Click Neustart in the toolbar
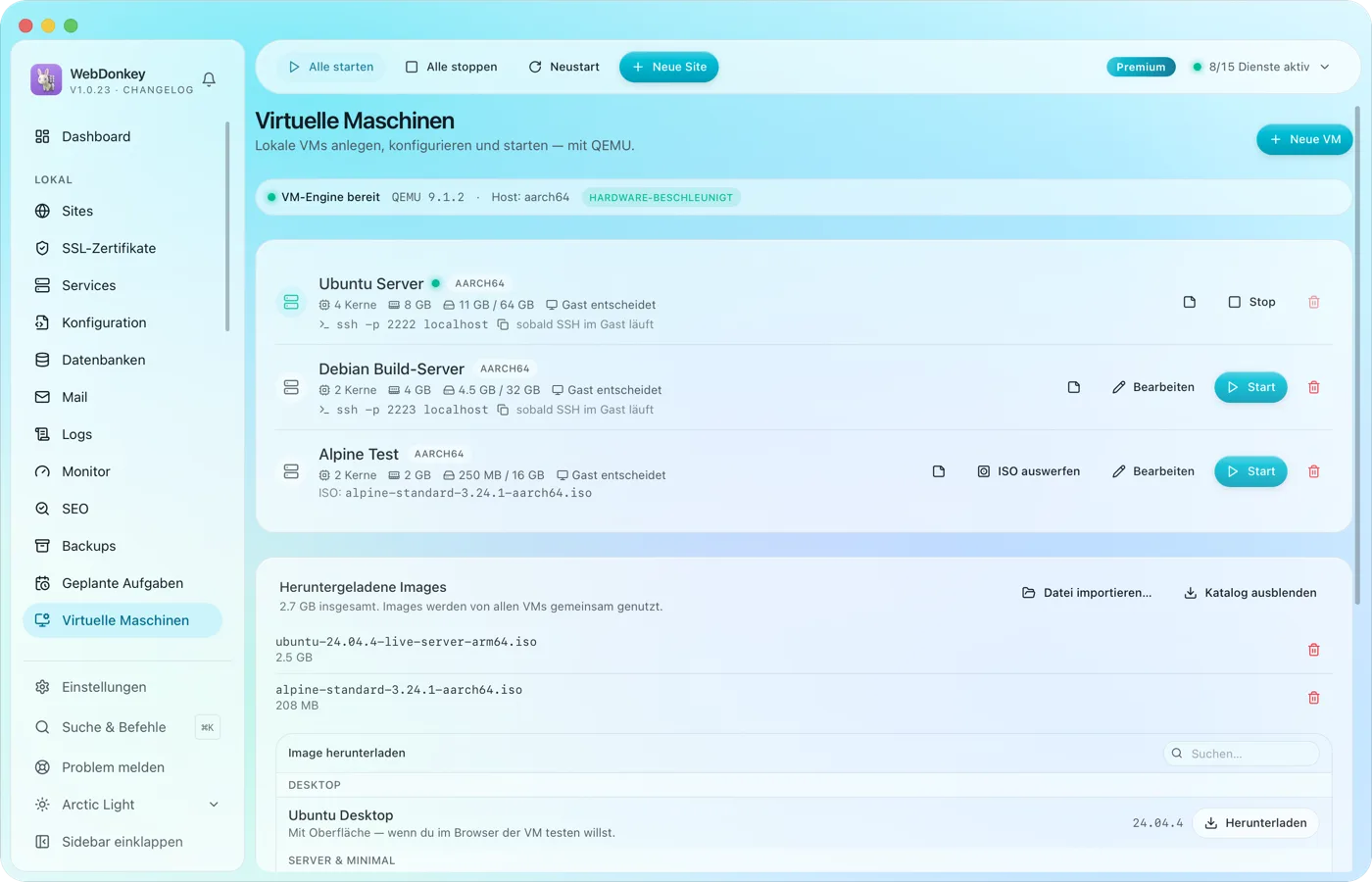This screenshot has width=1372, height=882. click(564, 67)
